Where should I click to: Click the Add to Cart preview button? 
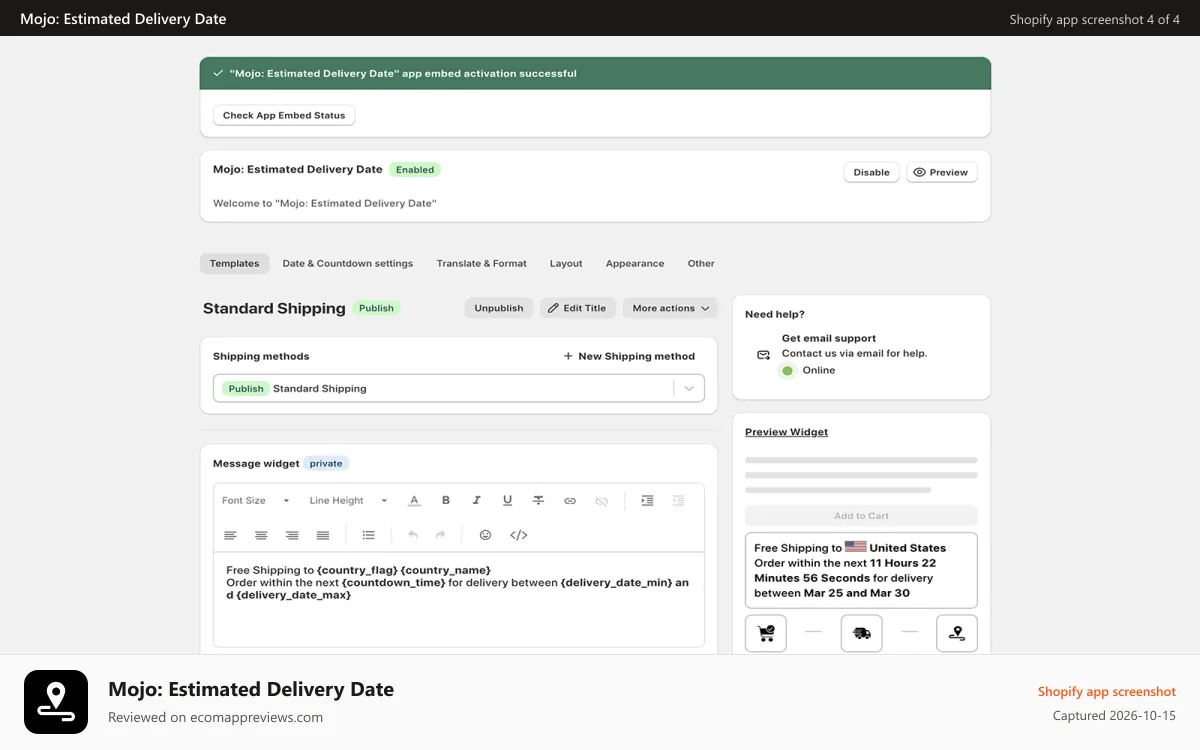tap(861, 516)
